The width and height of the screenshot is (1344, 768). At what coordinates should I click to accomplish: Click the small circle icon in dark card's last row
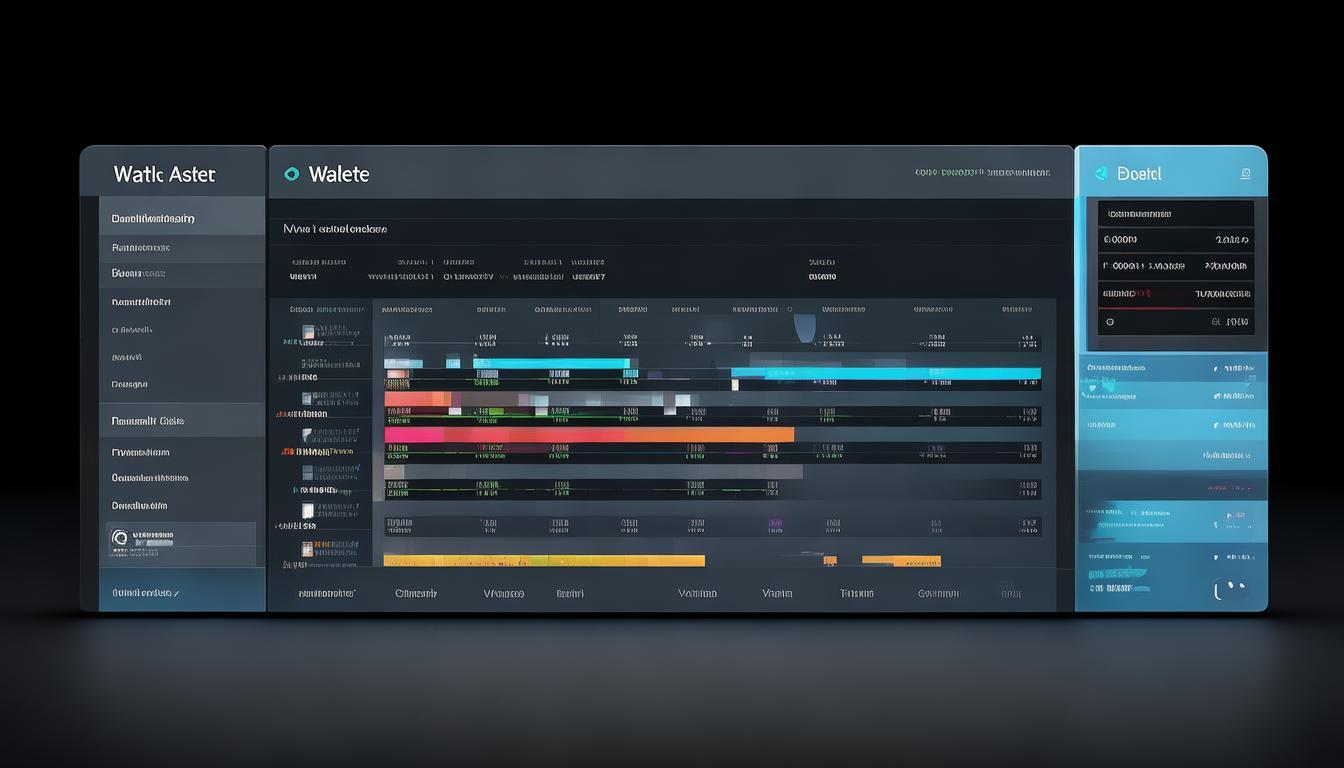point(1110,322)
